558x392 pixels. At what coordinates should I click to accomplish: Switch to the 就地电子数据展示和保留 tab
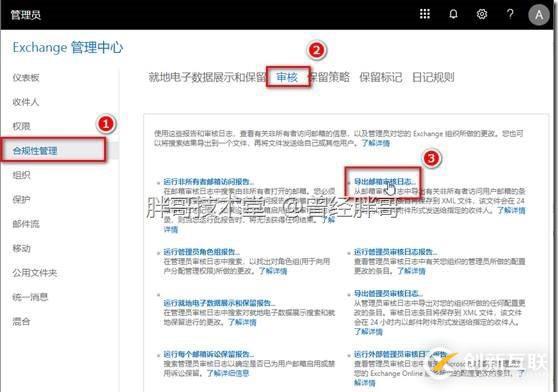(207, 77)
